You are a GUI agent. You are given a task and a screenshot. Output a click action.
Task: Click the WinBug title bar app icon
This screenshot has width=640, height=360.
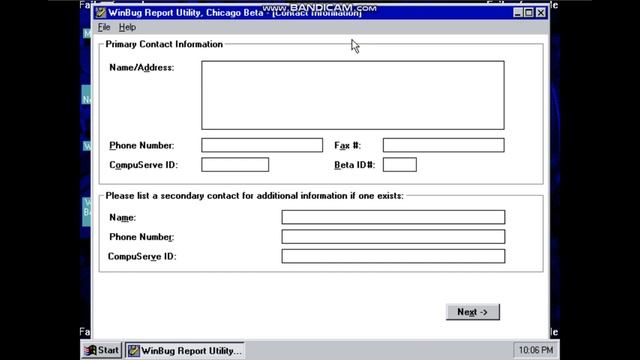(100, 13)
